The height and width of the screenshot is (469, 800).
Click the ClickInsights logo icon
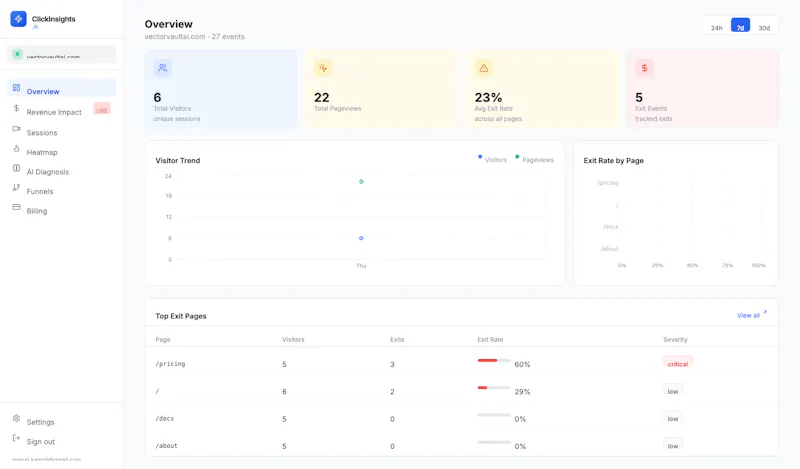18,19
